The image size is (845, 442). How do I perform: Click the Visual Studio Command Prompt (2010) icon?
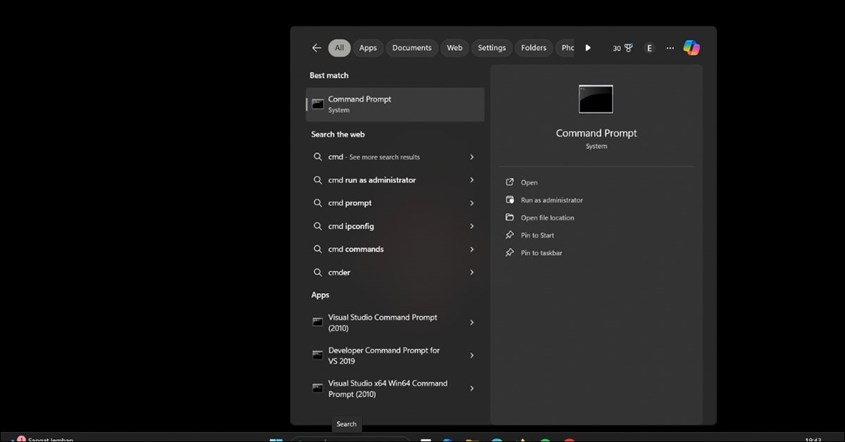click(x=318, y=322)
